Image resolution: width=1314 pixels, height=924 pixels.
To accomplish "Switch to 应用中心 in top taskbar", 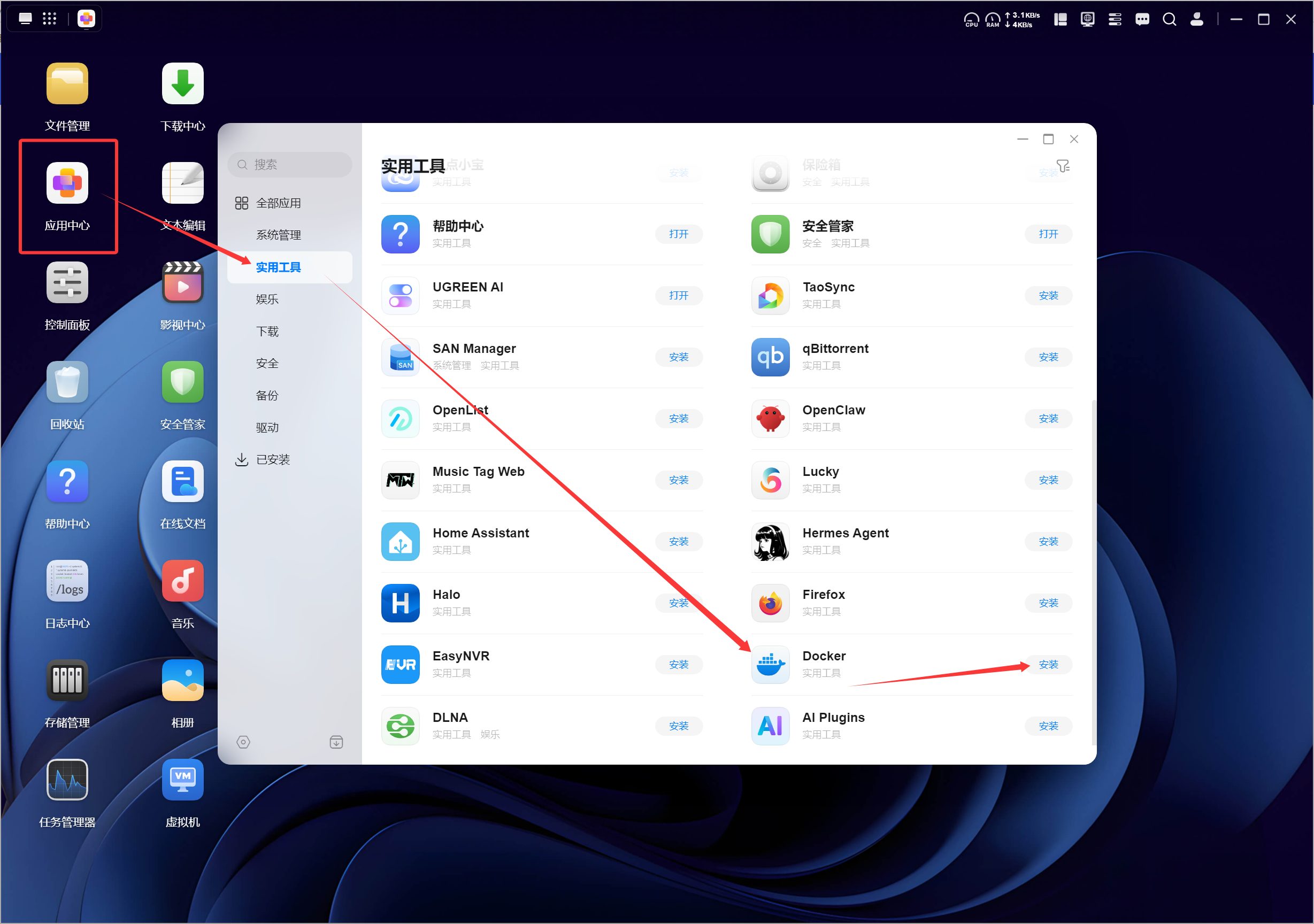I will [87, 19].
